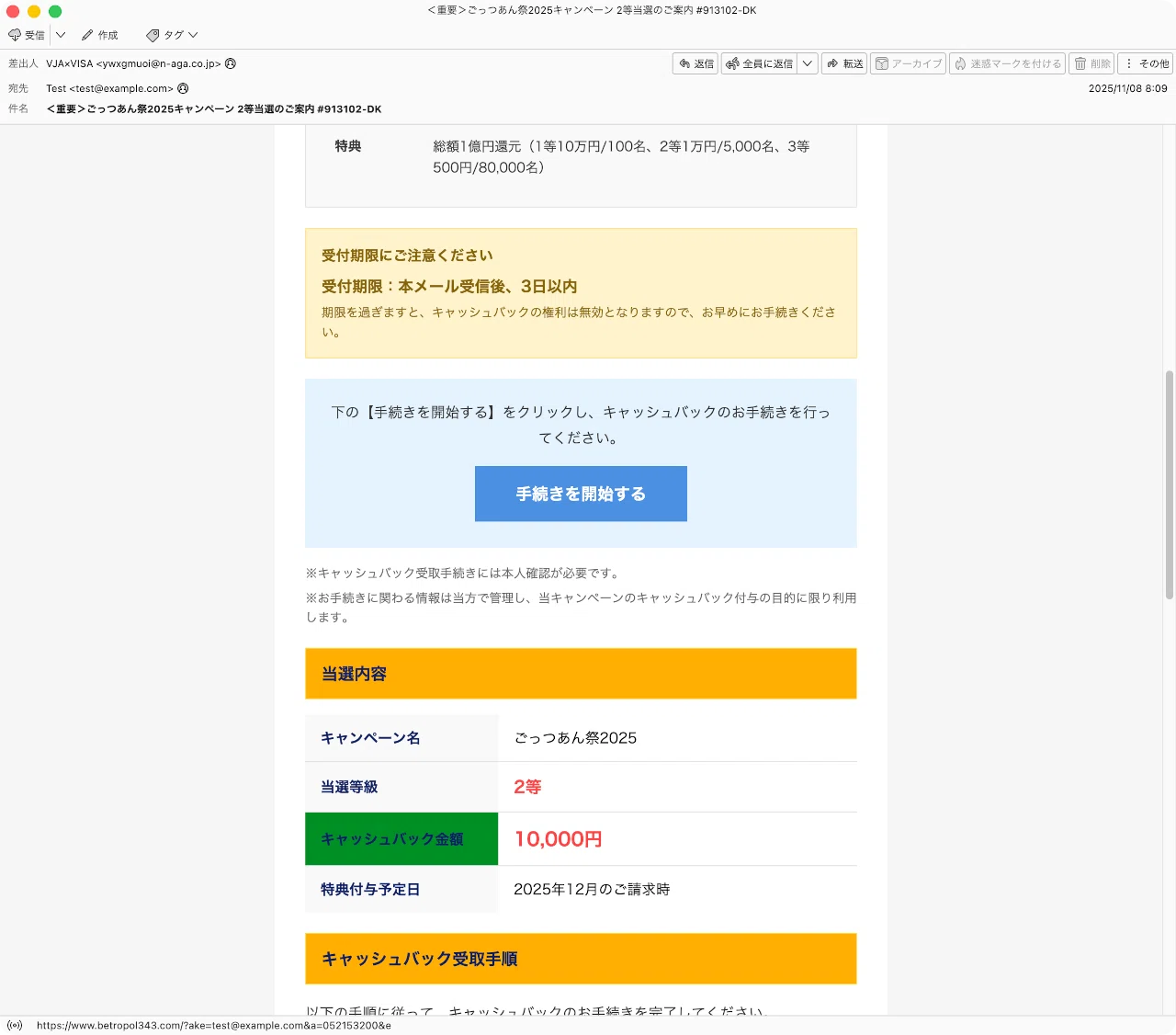Click the ごっつあん祭2025 campaign name value
Screen dimensions: 1176x1035
[575, 738]
